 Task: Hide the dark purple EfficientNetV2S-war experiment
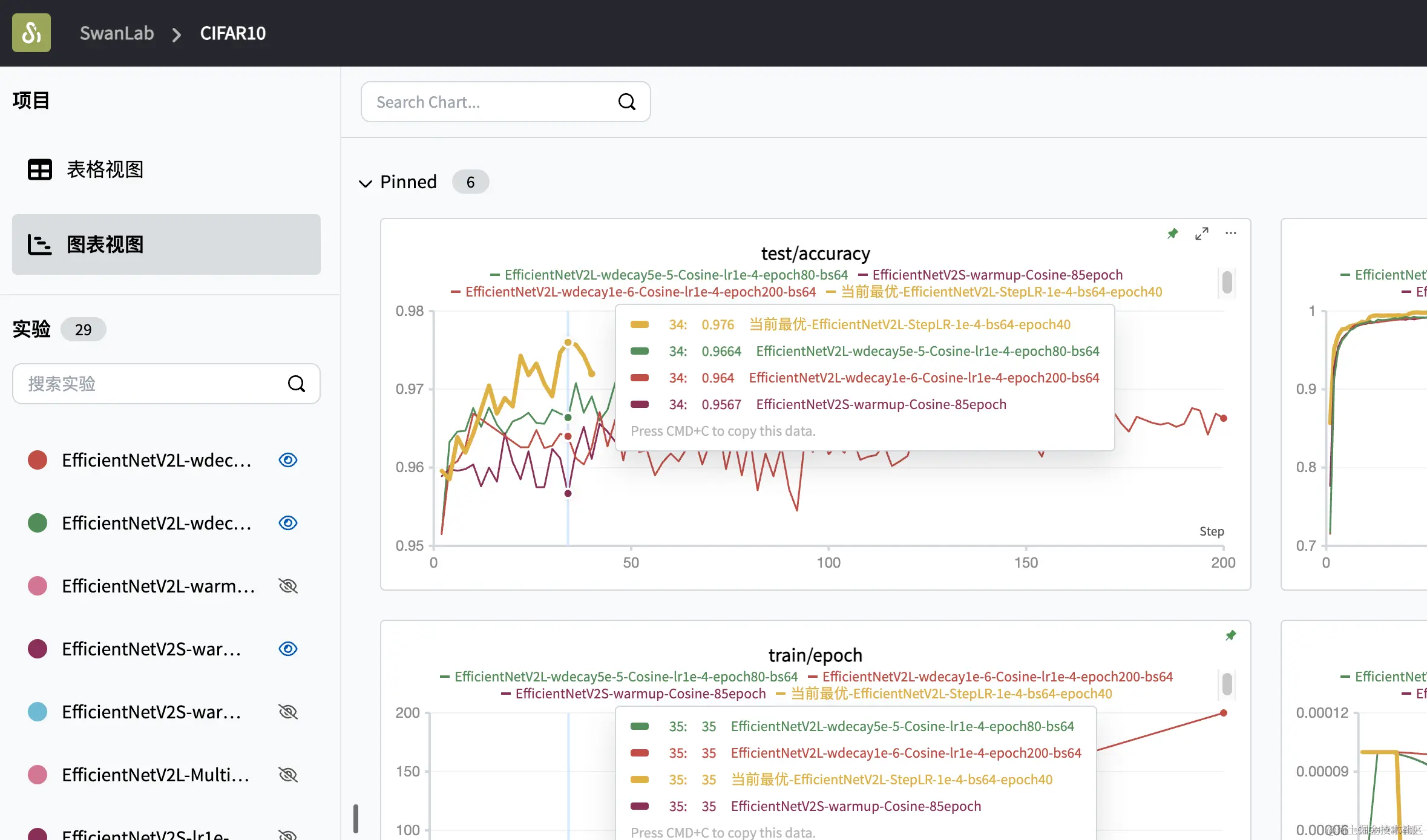tap(288, 649)
